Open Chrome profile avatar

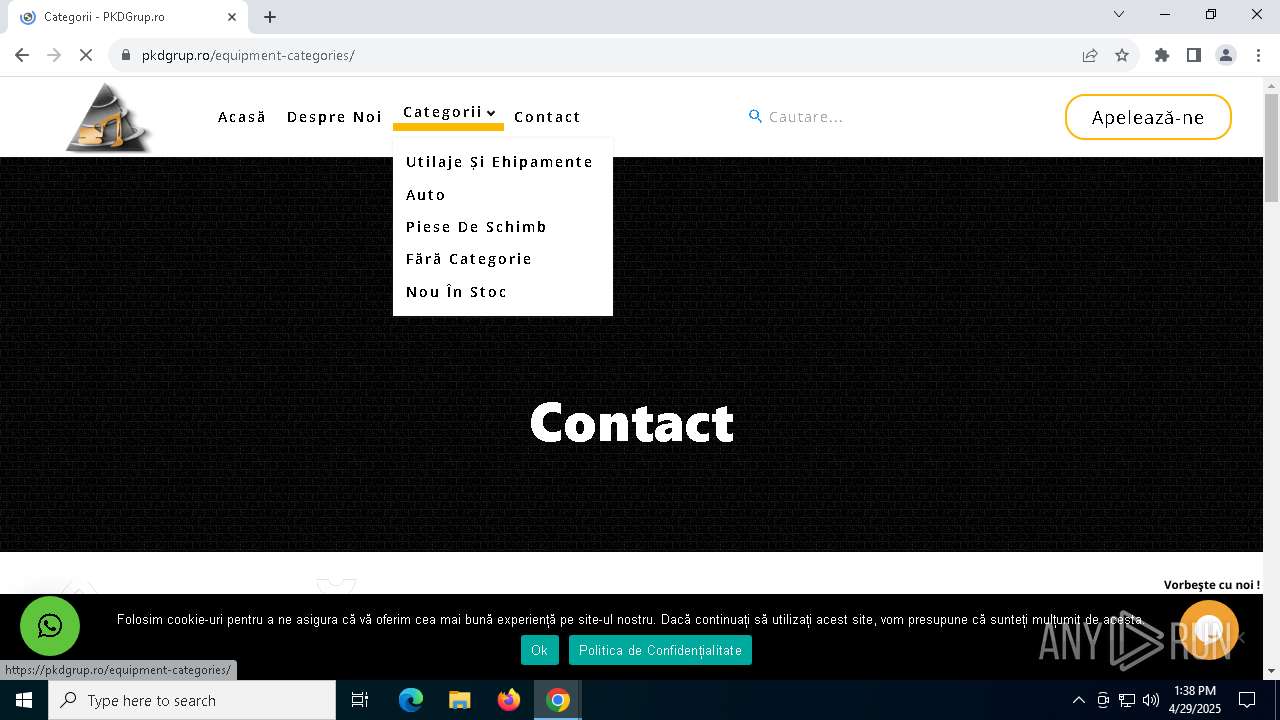(1226, 55)
